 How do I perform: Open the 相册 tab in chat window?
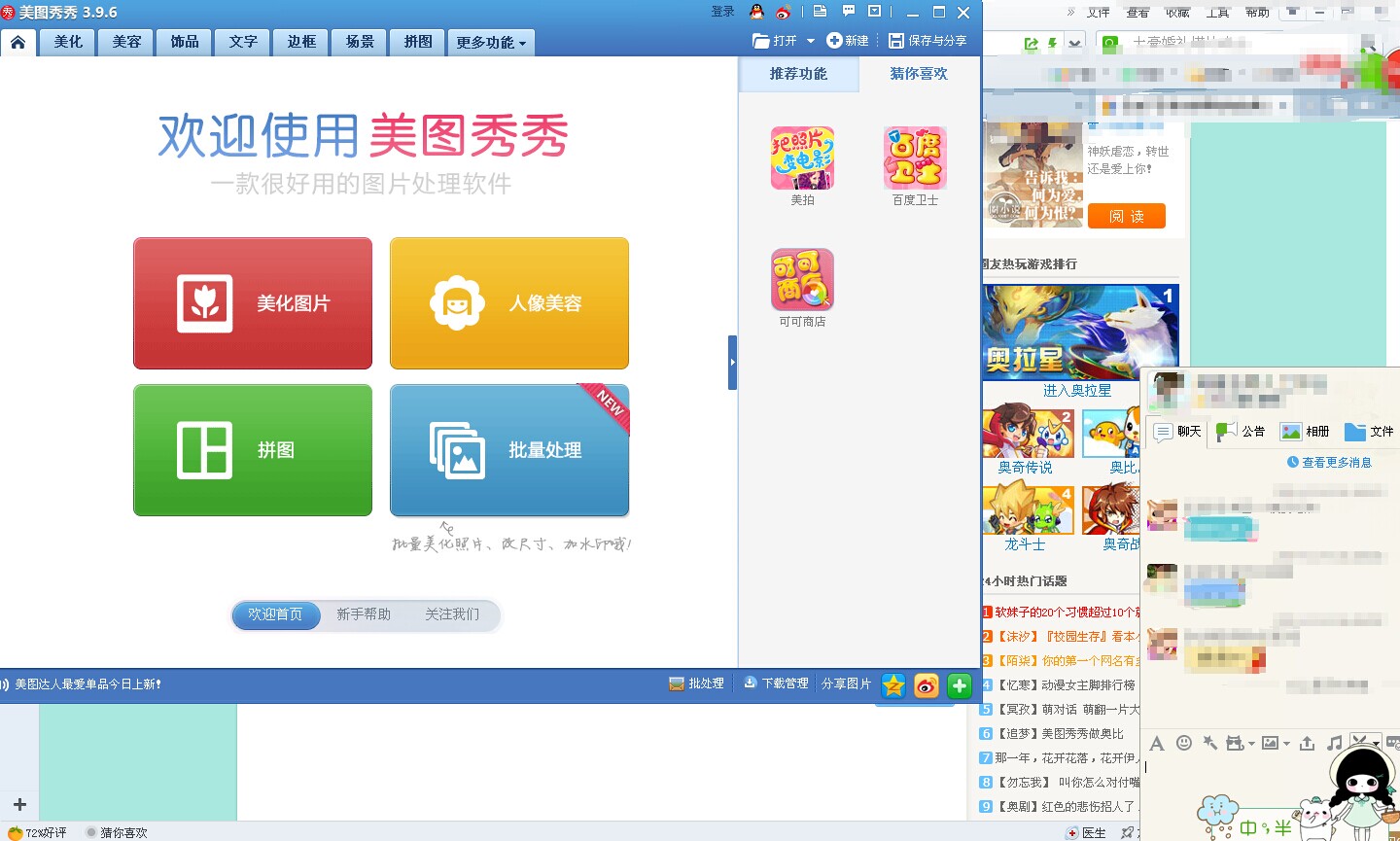pyautogui.click(x=1305, y=431)
